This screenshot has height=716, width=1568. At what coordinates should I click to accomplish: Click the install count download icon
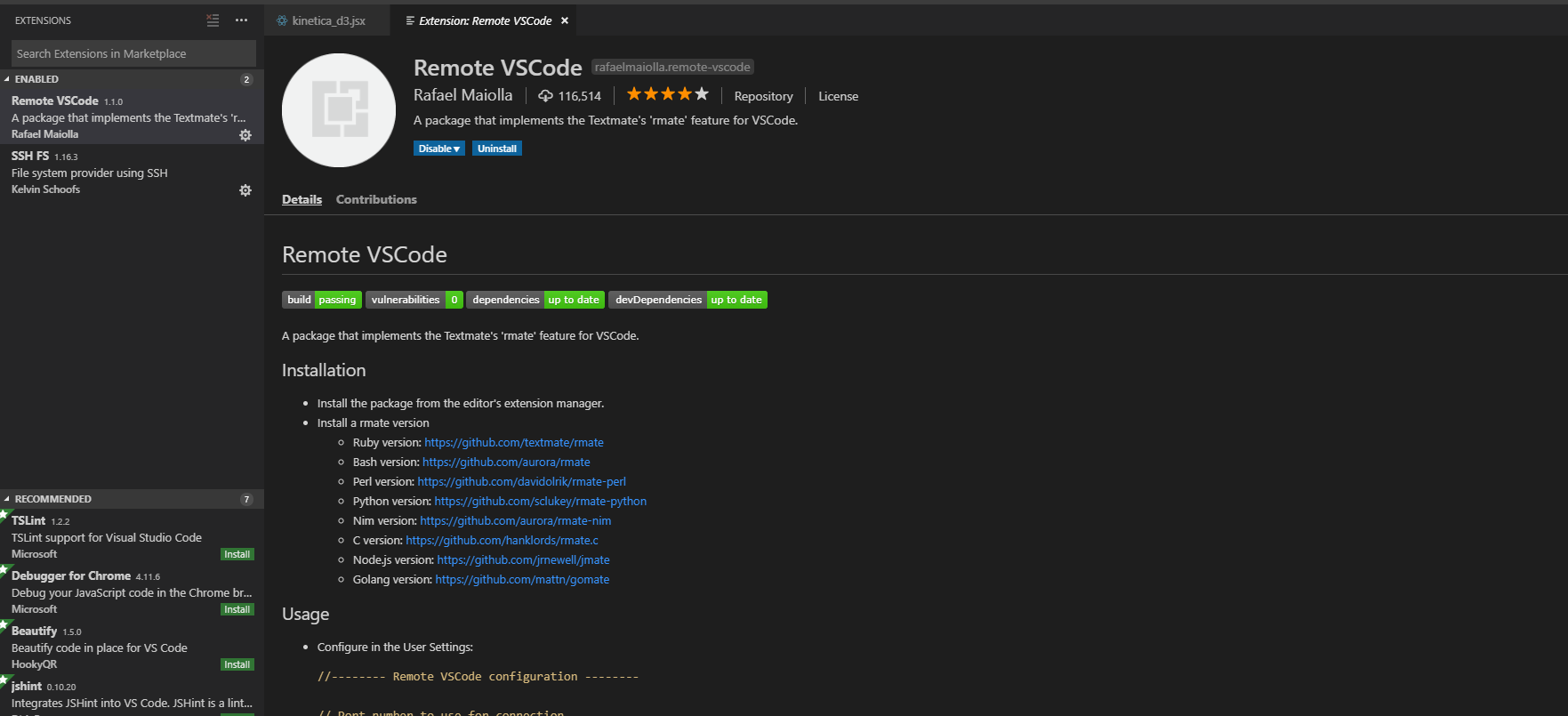pos(545,96)
